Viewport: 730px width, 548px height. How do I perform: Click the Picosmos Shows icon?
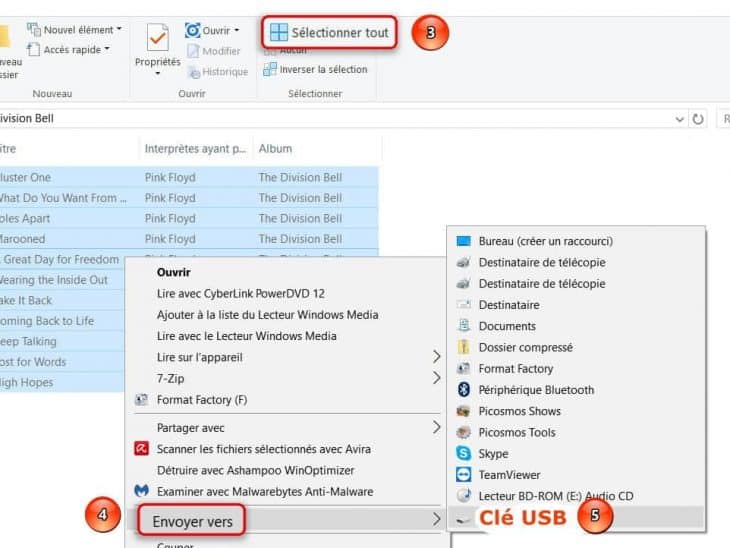(464, 411)
